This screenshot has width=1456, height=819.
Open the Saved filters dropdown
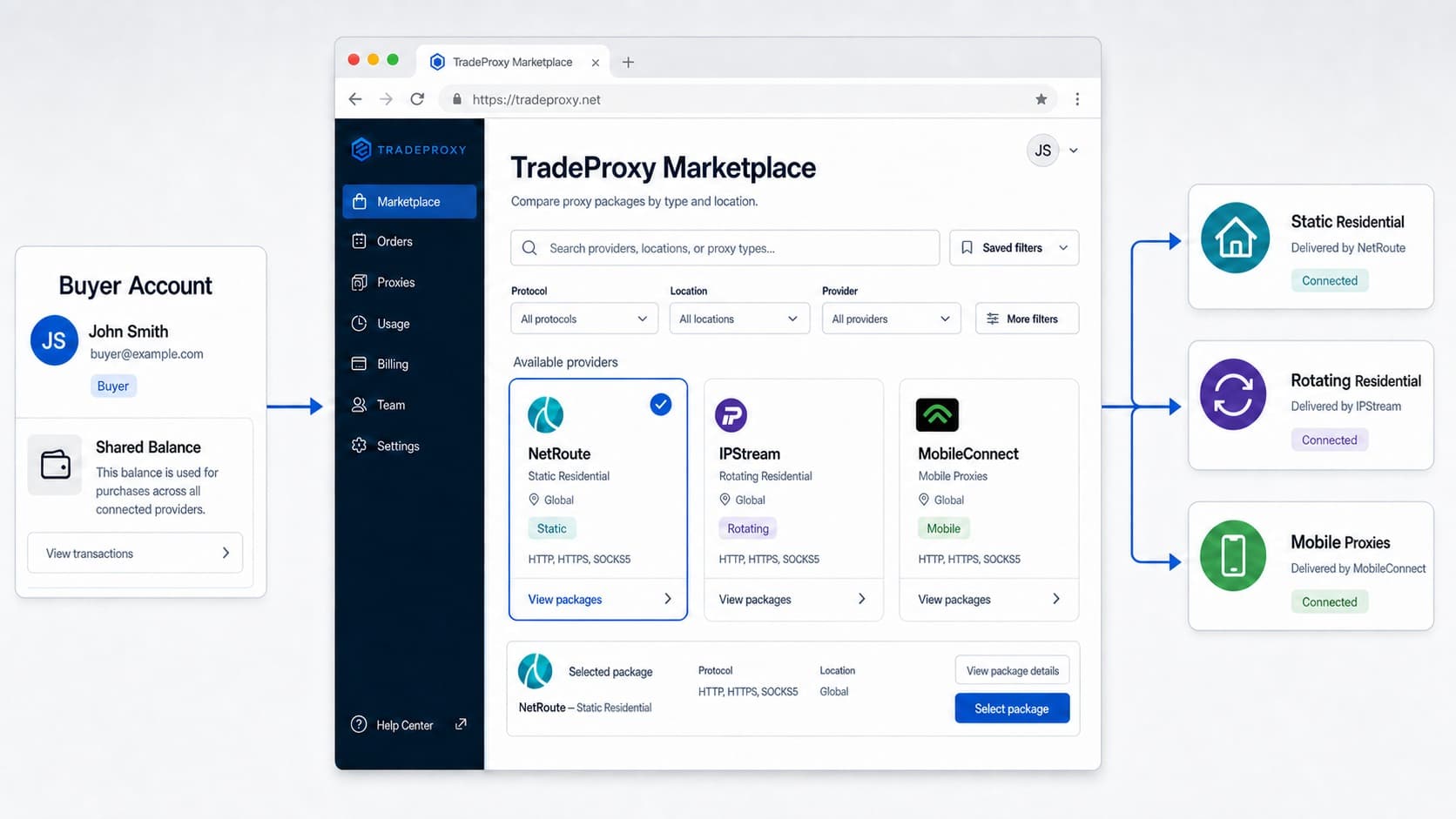pyautogui.click(x=1014, y=248)
